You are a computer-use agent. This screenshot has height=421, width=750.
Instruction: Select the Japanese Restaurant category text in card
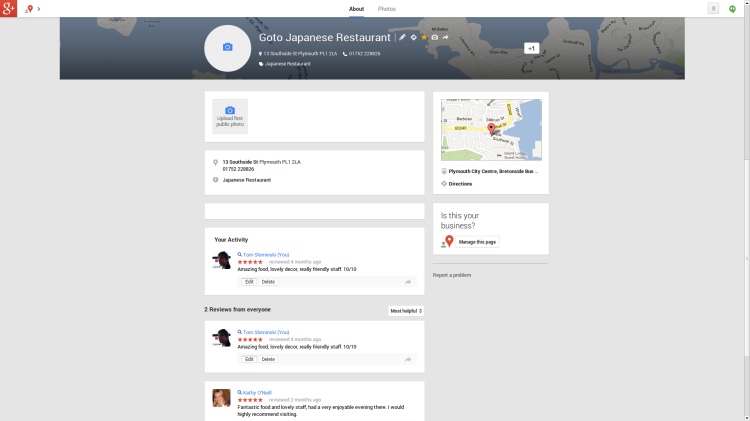[x=247, y=180]
